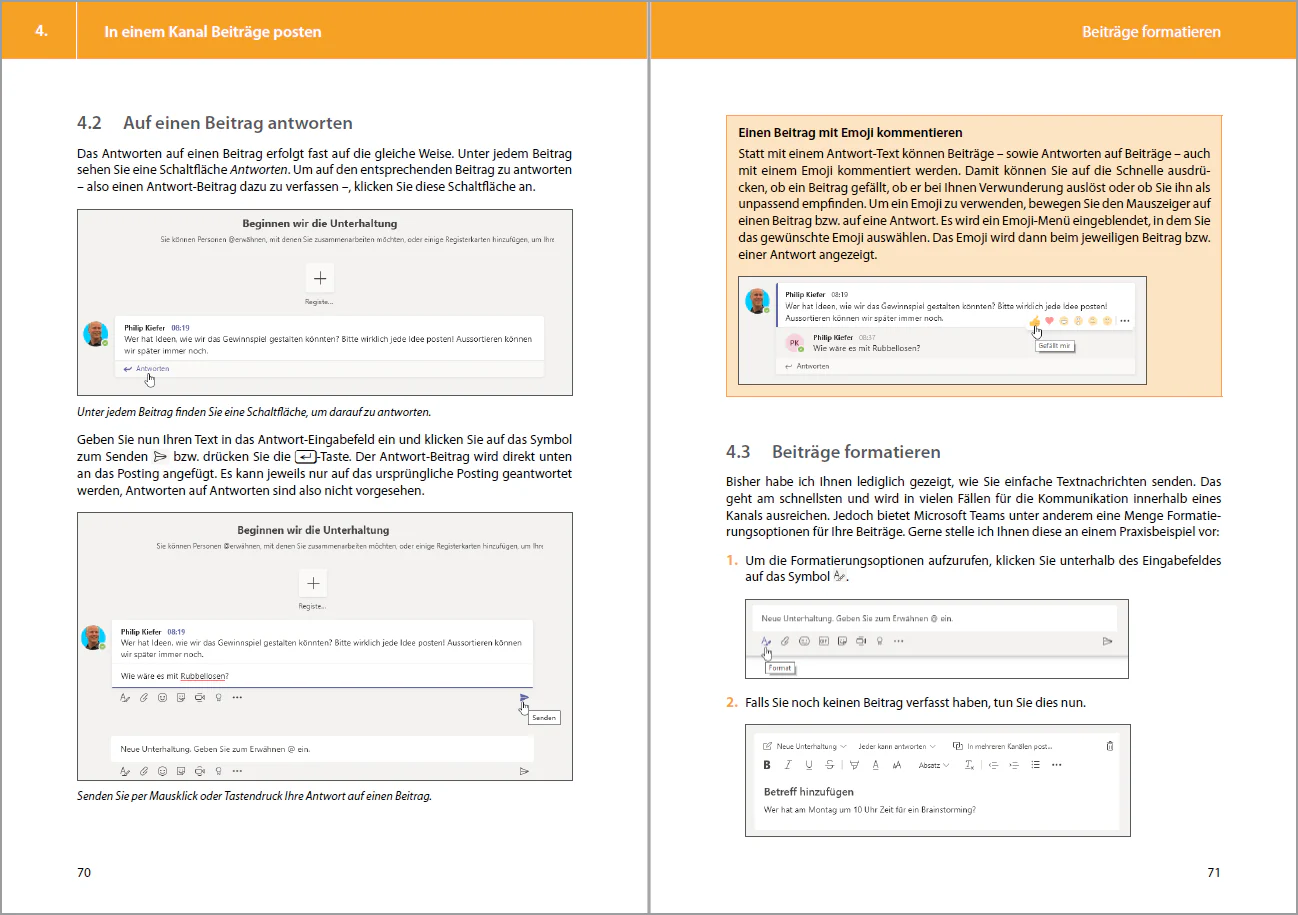1298x915 pixels.
Task: Click the bulleted list icon in the format bar
Action: pyautogui.click(x=1035, y=765)
